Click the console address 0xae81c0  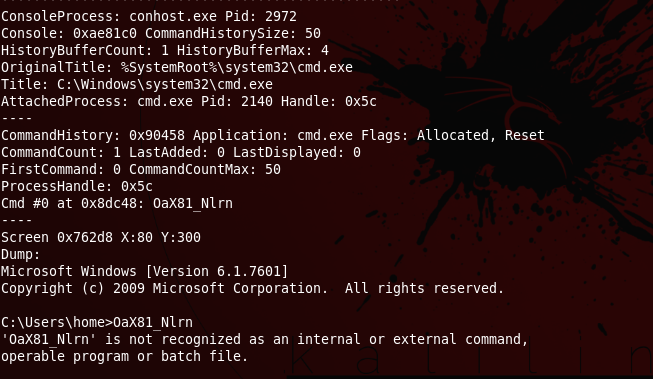(x=105, y=33)
